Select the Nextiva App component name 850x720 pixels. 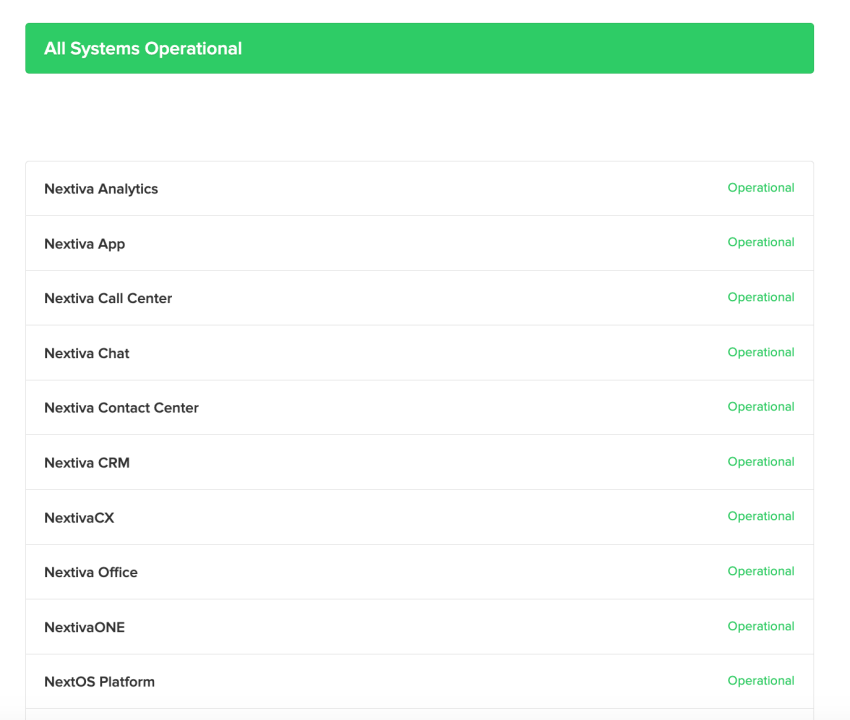click(85, 244)
